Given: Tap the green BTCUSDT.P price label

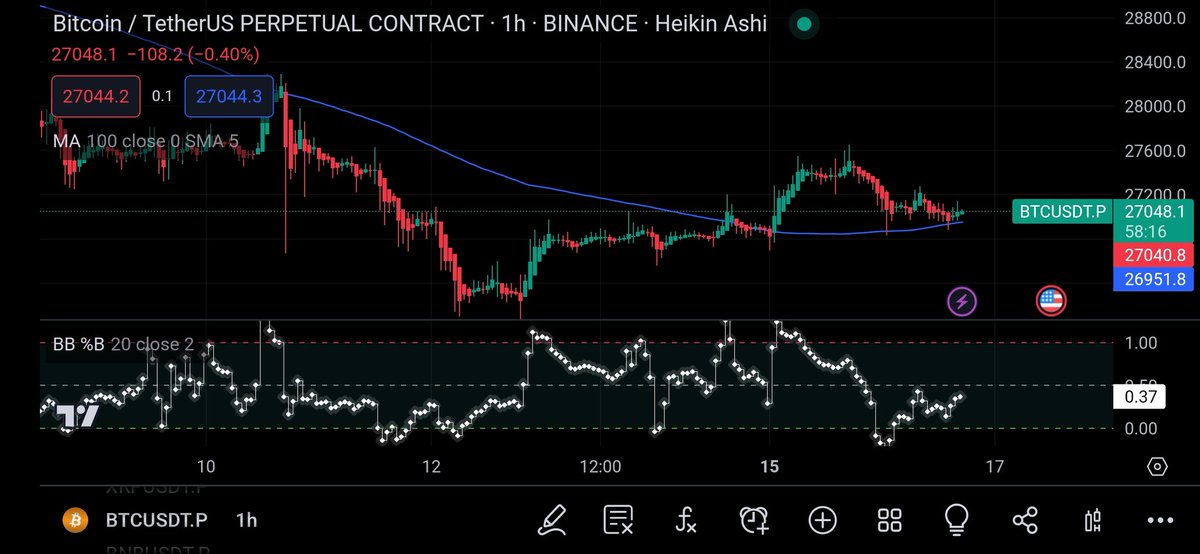Looking at the screenshot, I should [x=1062, y=211].
